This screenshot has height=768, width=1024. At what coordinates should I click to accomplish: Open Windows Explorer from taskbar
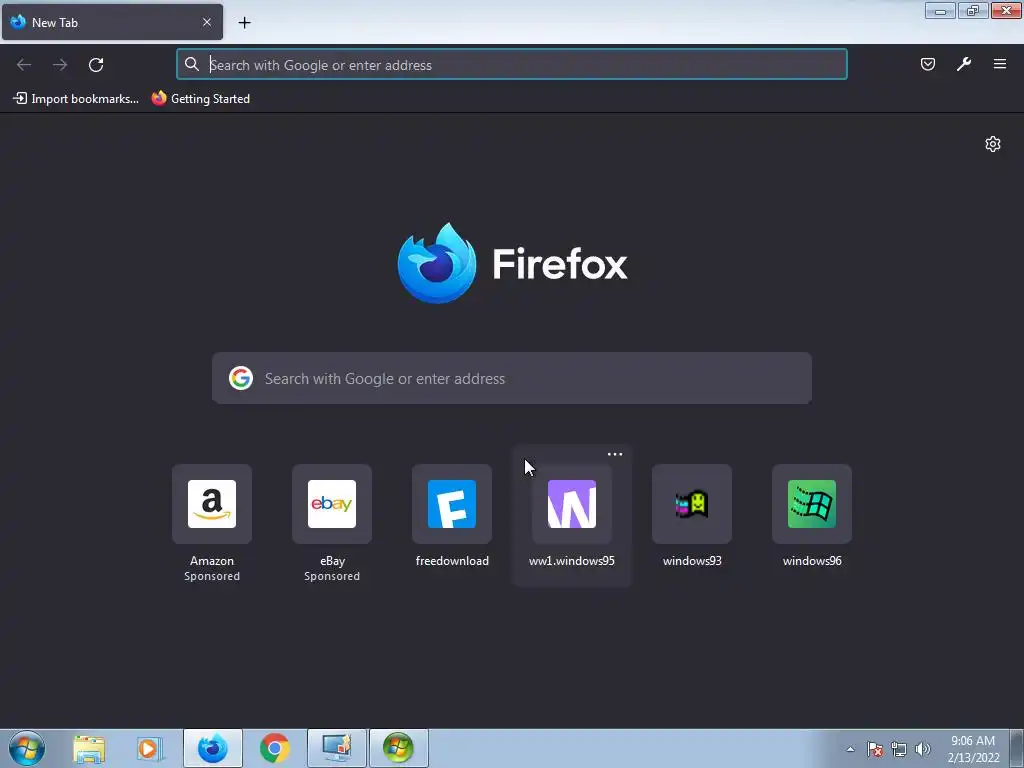(x=89, y=748)
